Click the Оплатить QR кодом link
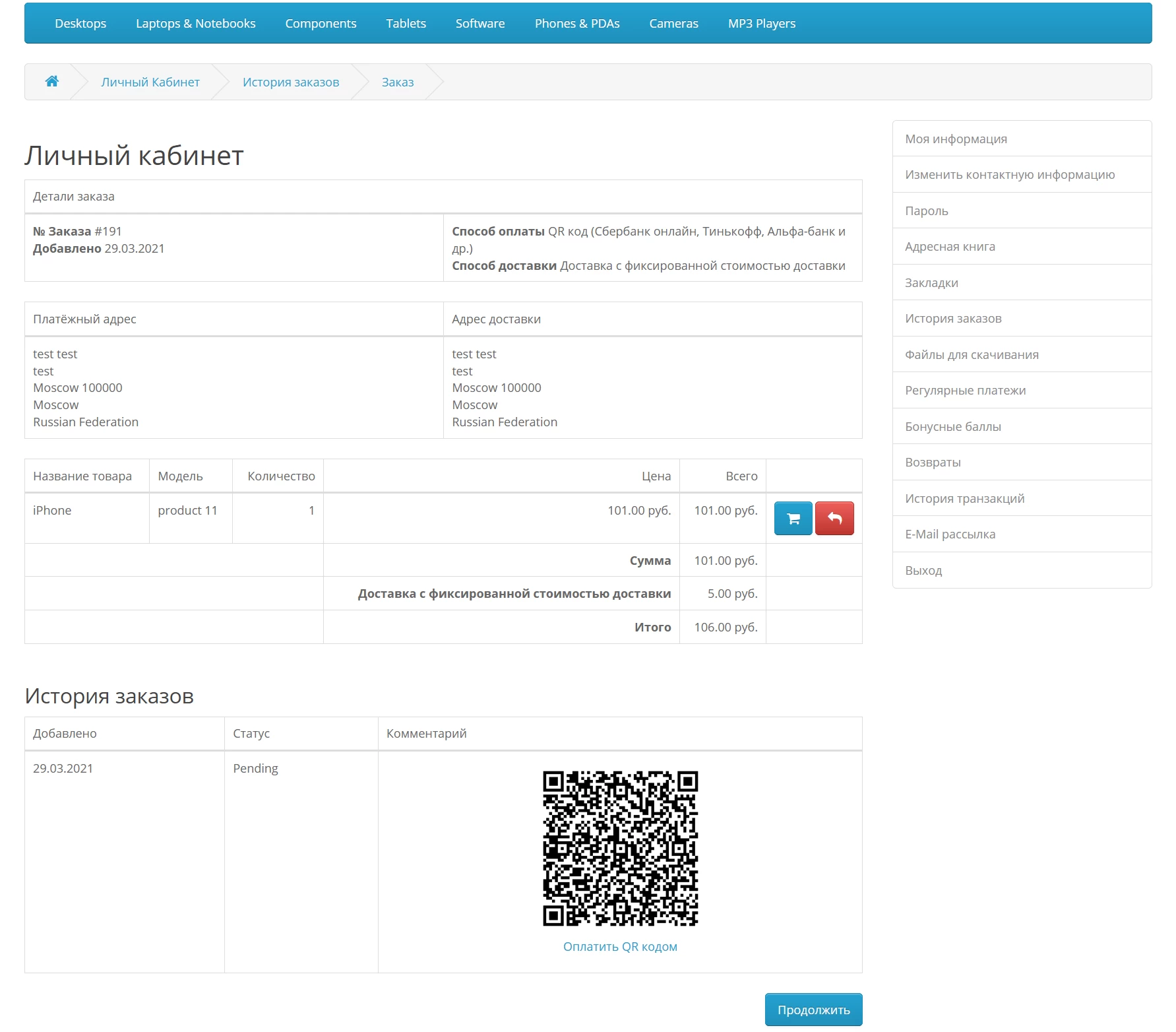 [x=620, y=946]
